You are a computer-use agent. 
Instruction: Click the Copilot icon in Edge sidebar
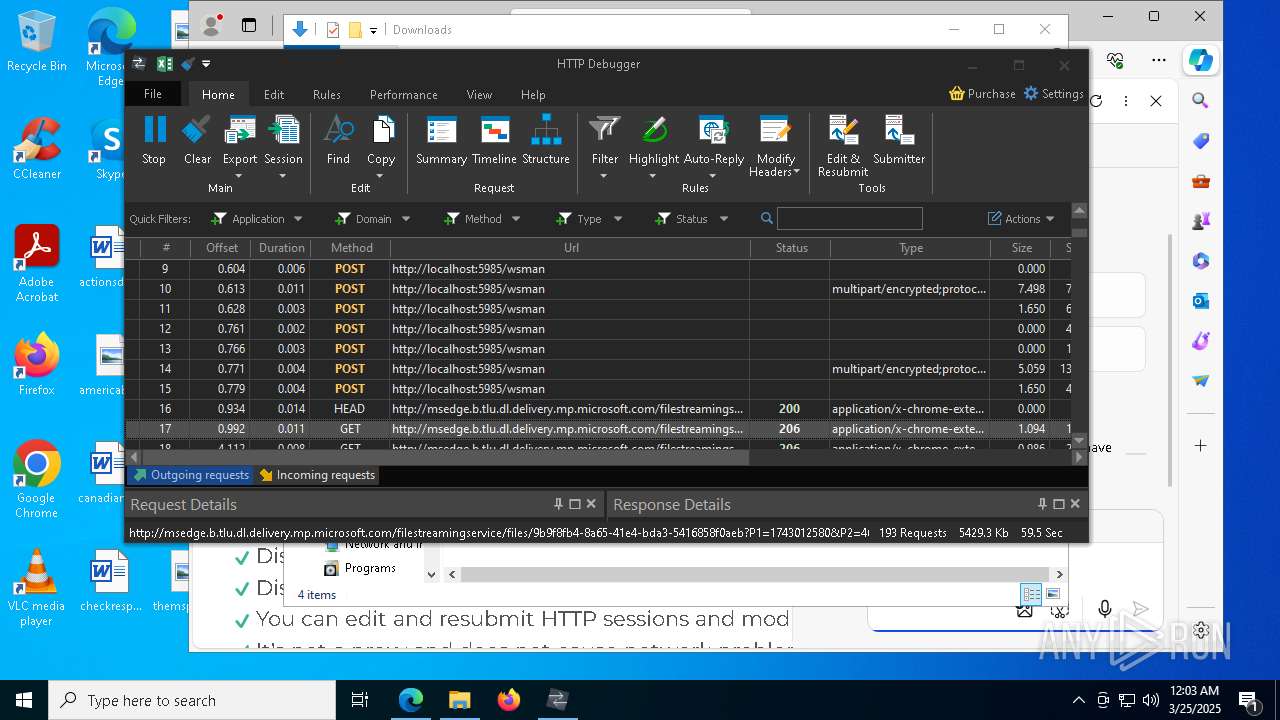click(1200, 60)
